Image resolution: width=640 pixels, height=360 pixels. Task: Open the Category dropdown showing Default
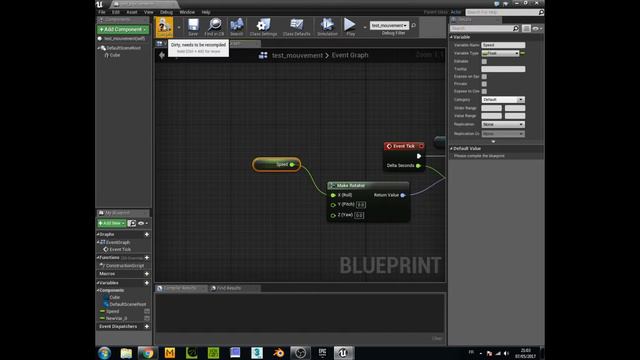(503, 100)
